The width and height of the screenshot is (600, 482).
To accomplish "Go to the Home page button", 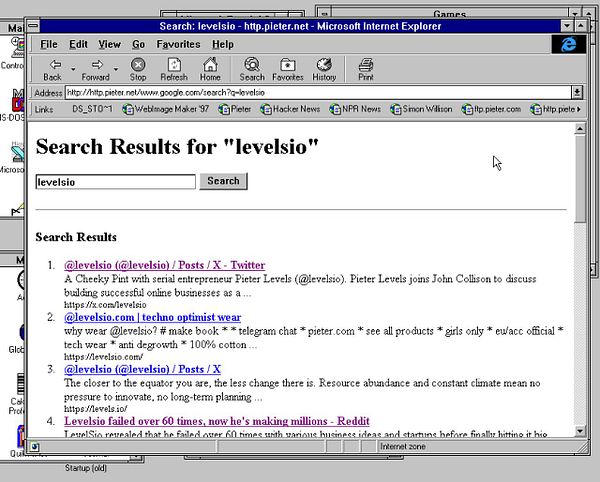I will click(x=210, y=69).
